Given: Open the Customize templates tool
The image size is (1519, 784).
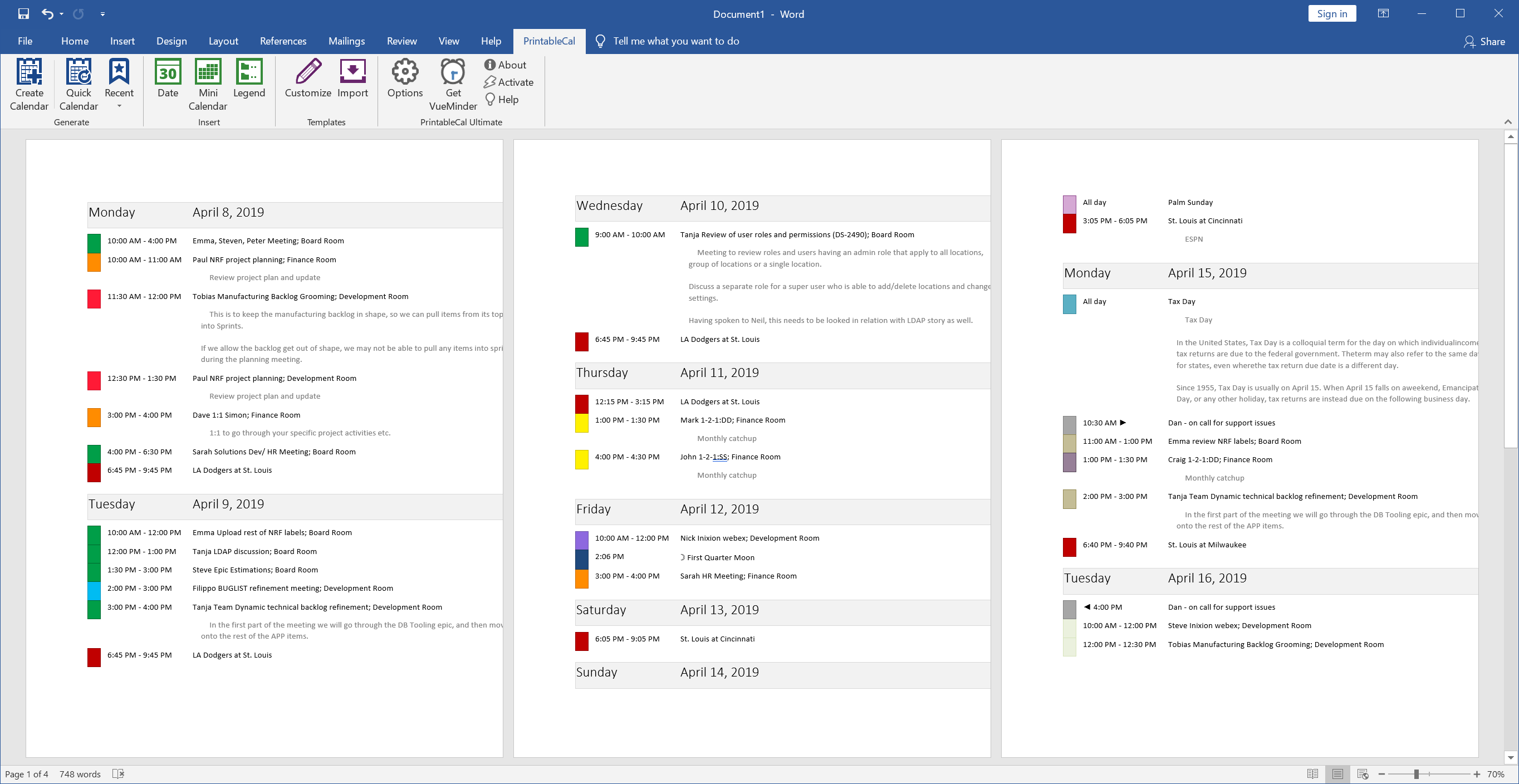Looking at the screenshot, I should click(x=308, y=72).
